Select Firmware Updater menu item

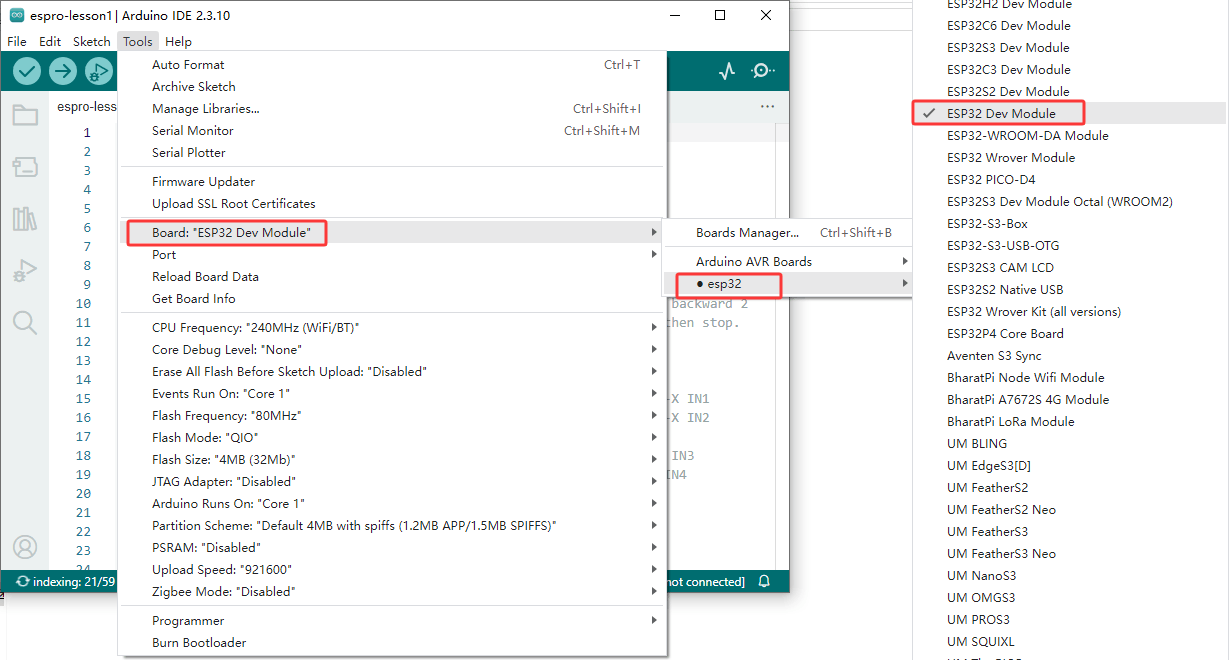click(x=391, y=182)
